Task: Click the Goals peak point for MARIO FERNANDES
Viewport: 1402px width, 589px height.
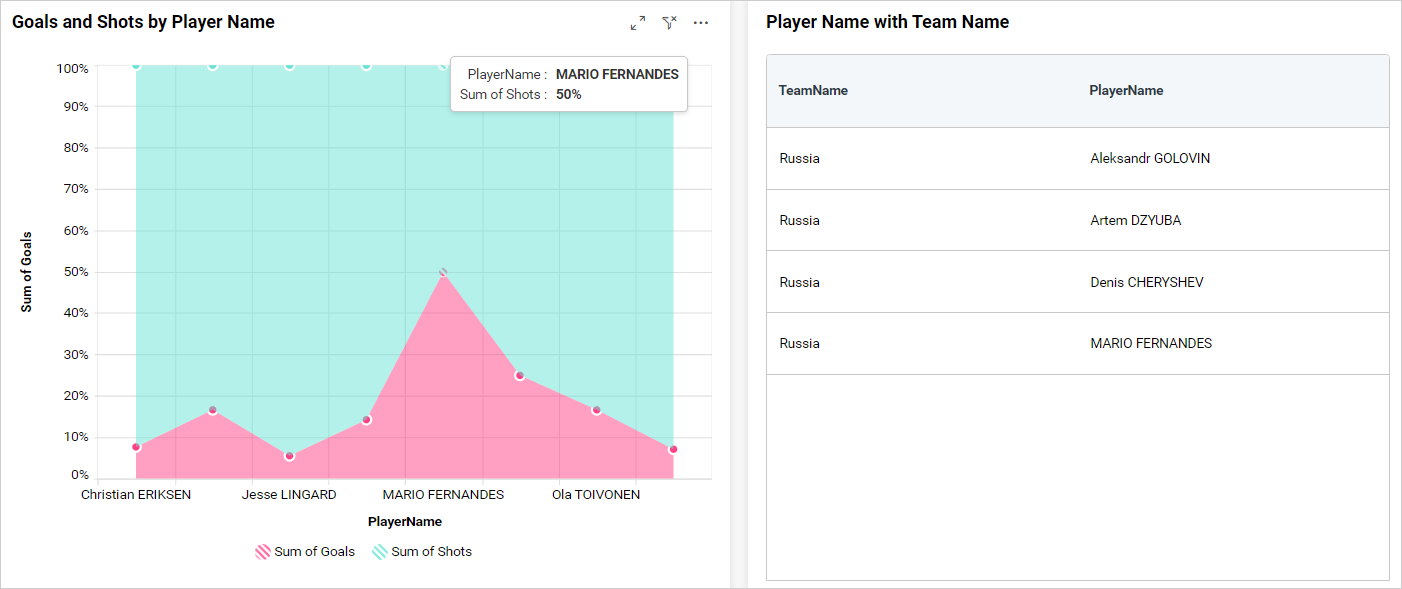Action: [443, 272]
